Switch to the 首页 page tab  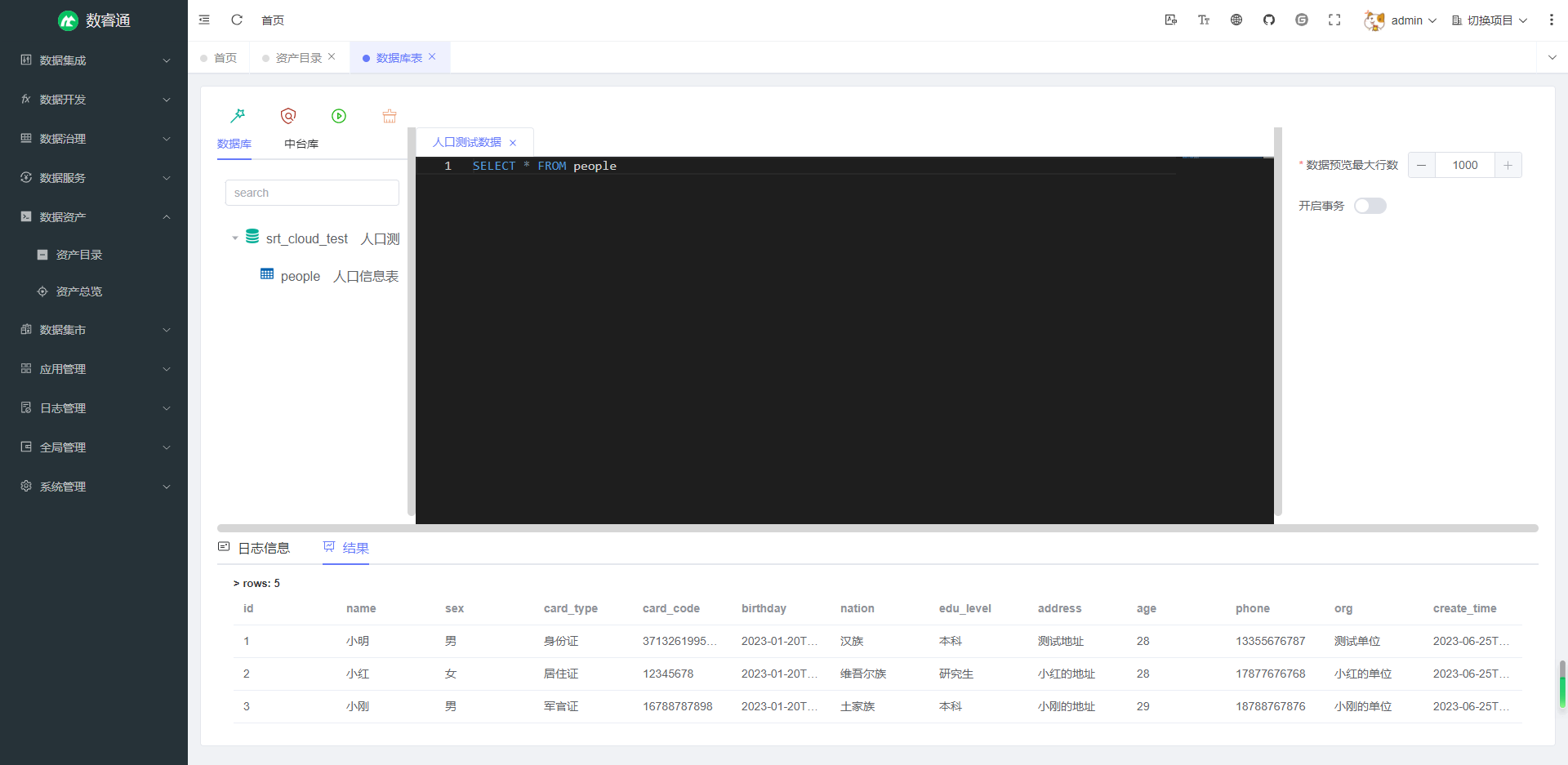click(x=219, y=58)
